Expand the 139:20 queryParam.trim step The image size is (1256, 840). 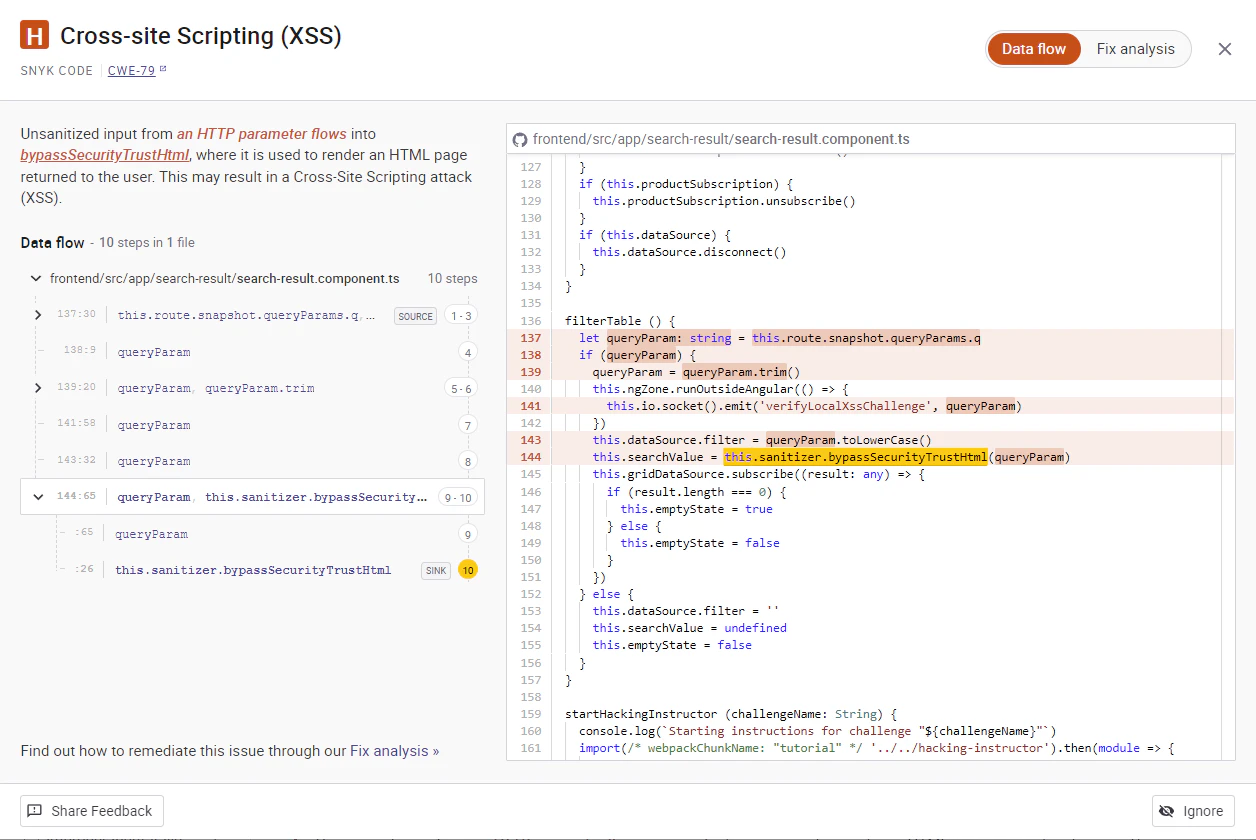(38, 388)
